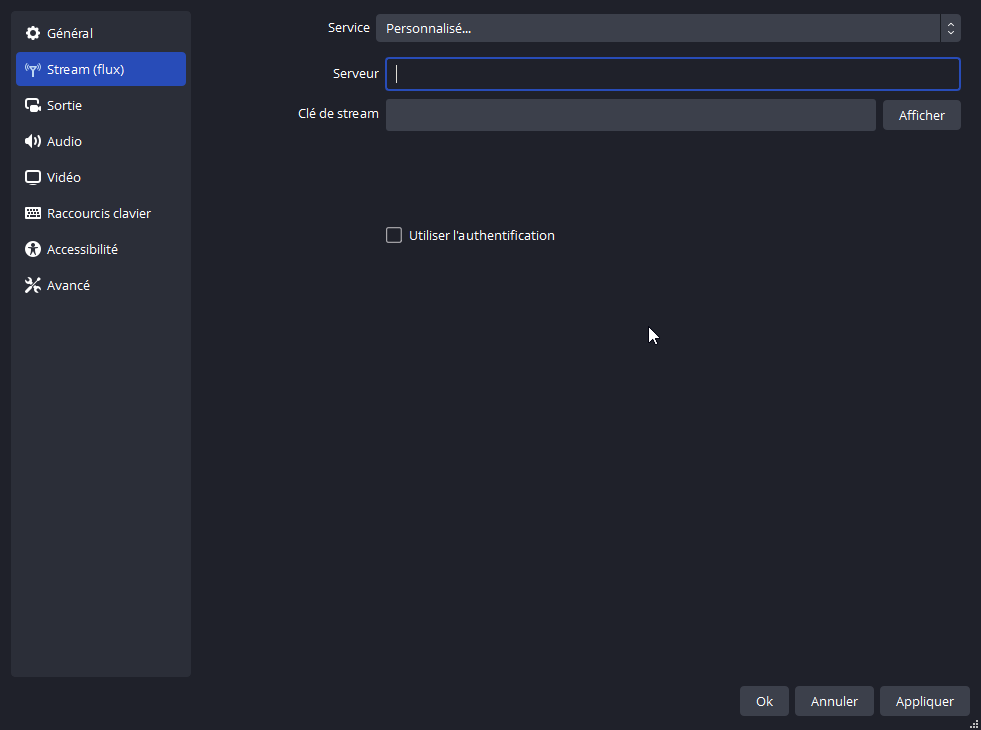Click into the Clé de stream field
Image resolution: width=981 pixels, height=730 pixels.
tap(630, 115)
